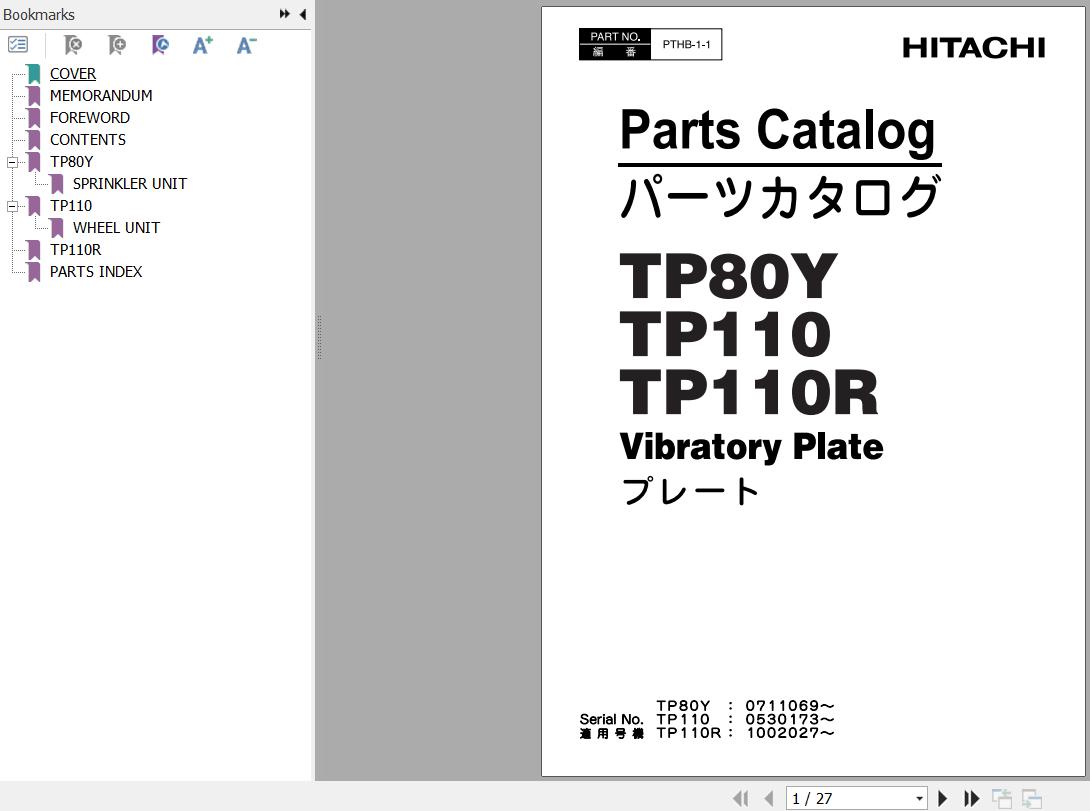Open the COVER bookmark

(73, 74)
